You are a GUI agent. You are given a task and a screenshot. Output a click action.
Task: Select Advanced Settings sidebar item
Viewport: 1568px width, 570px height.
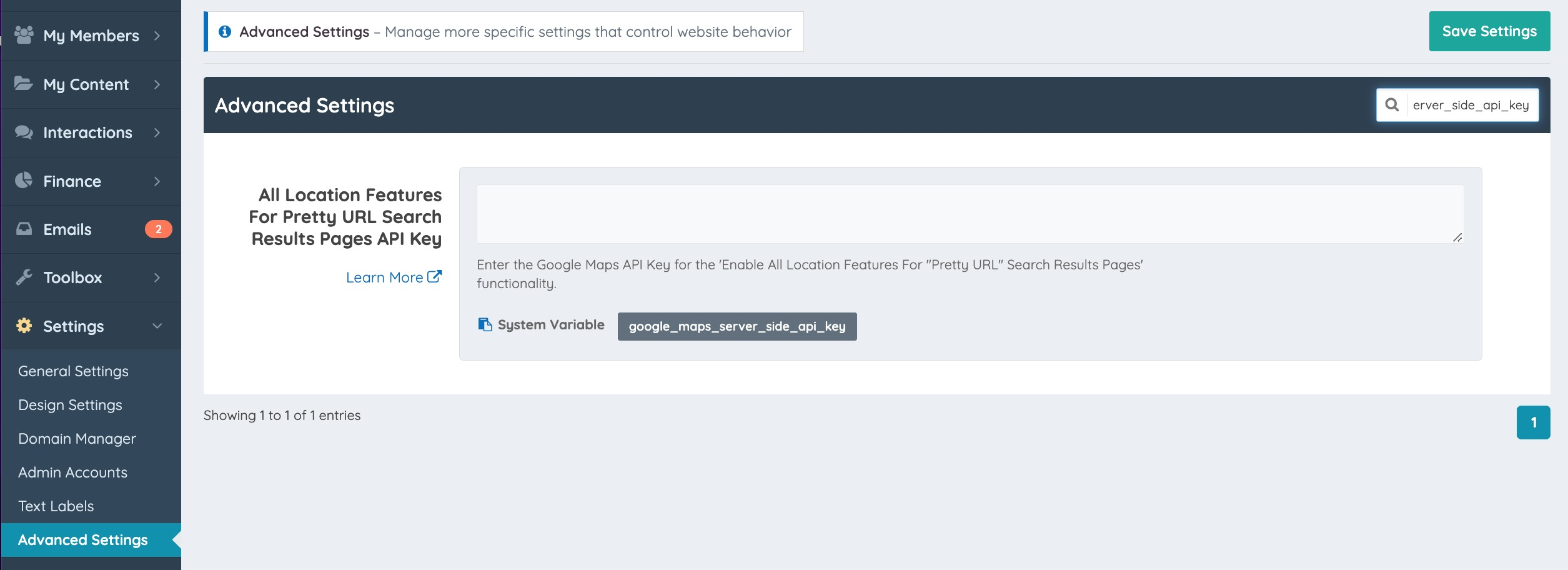[91, 540]
